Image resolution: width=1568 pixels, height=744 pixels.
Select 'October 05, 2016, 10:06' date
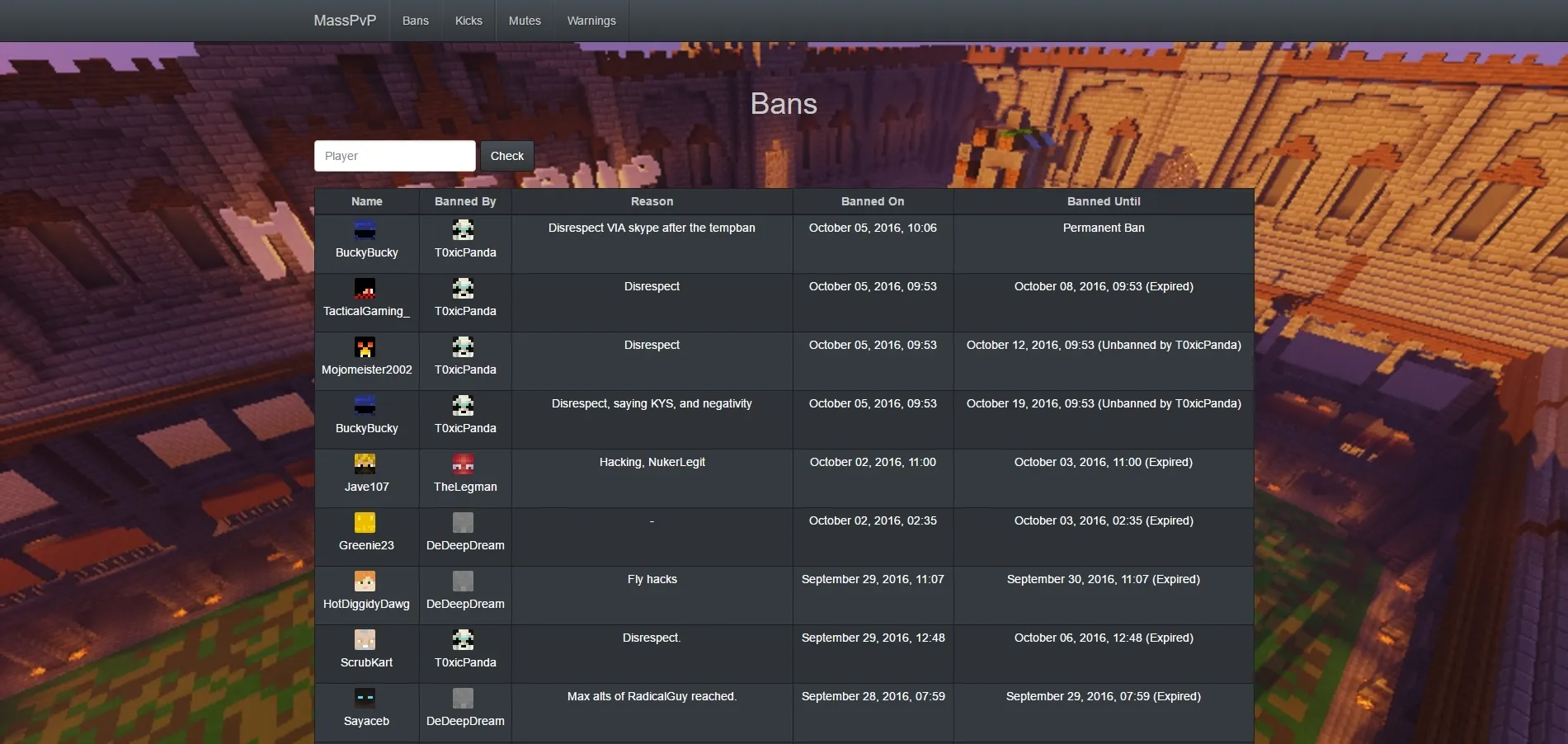[x=873, y=228]
